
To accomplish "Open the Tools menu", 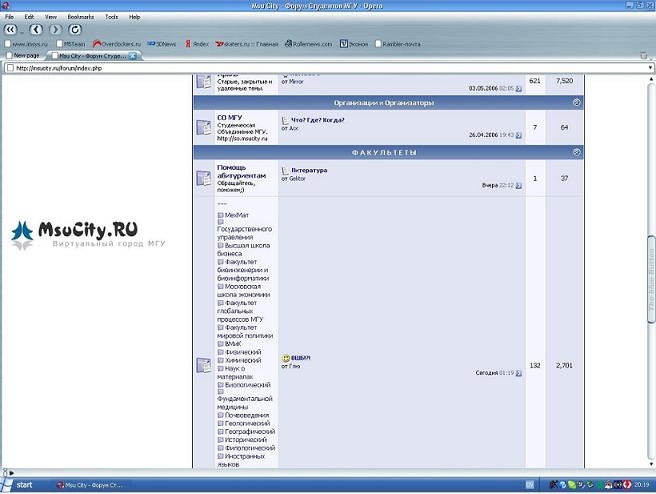I will pos(110,17).
